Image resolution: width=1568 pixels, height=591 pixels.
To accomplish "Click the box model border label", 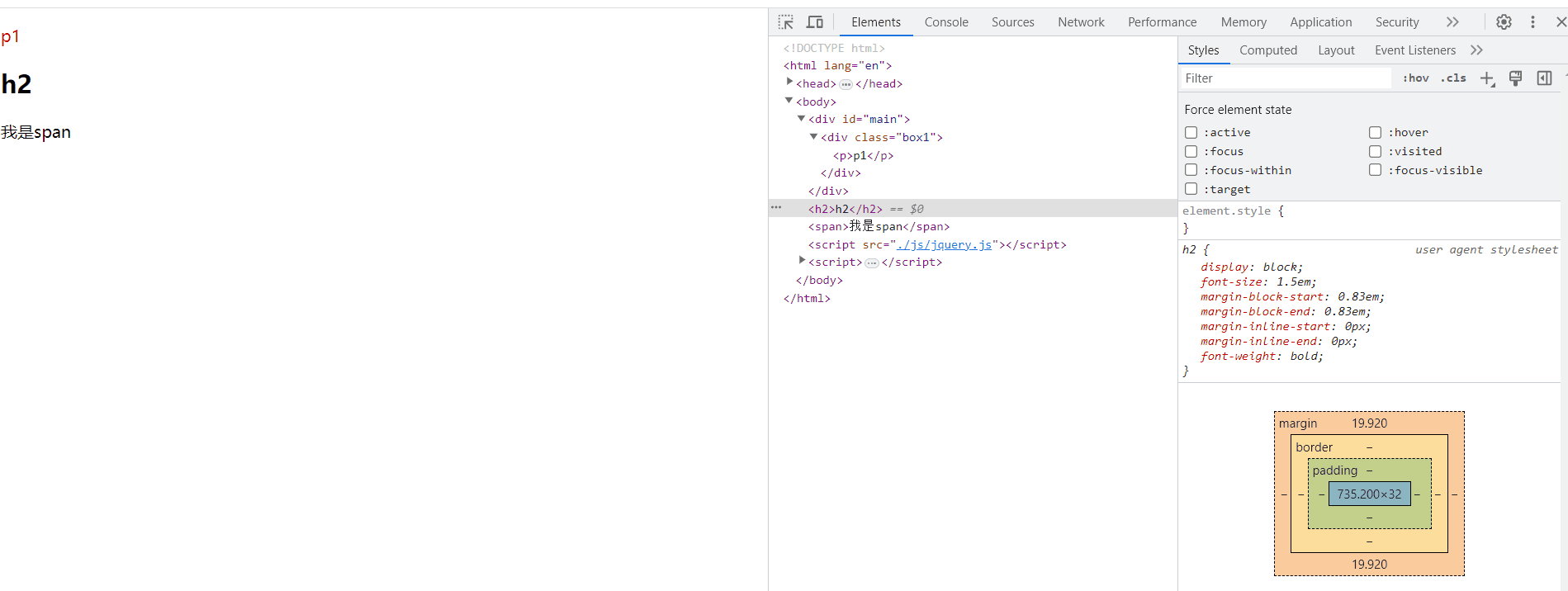I will pyautogui.click(x=1314, y=447).
